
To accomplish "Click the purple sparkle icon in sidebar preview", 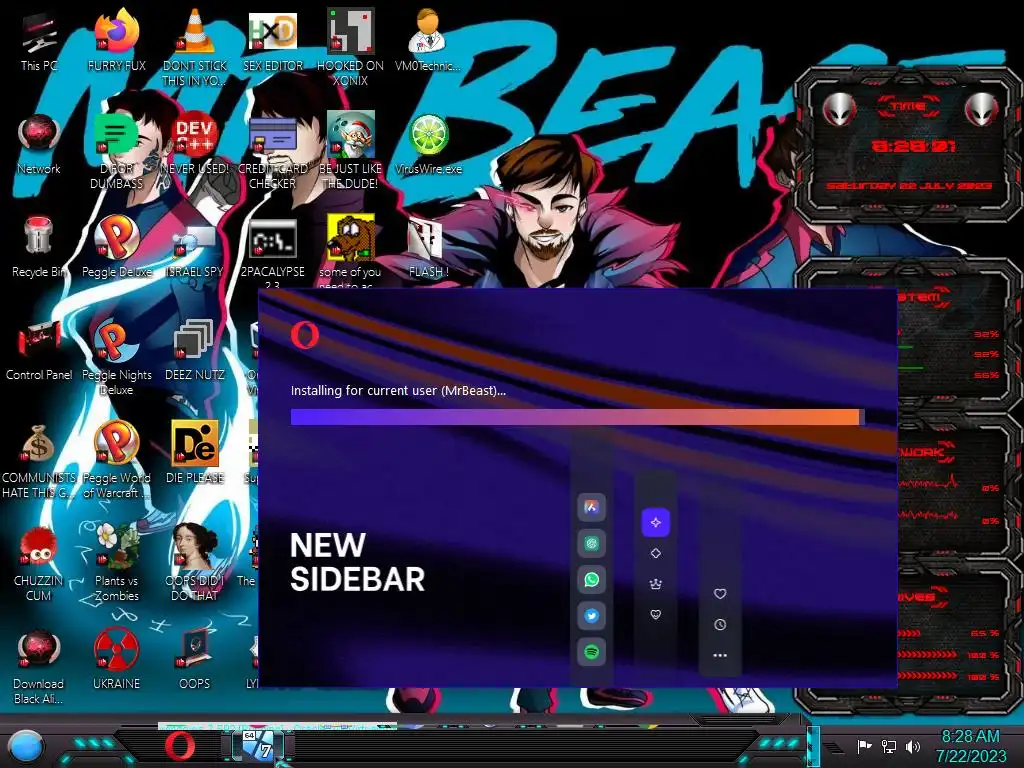I will [656, 522].
